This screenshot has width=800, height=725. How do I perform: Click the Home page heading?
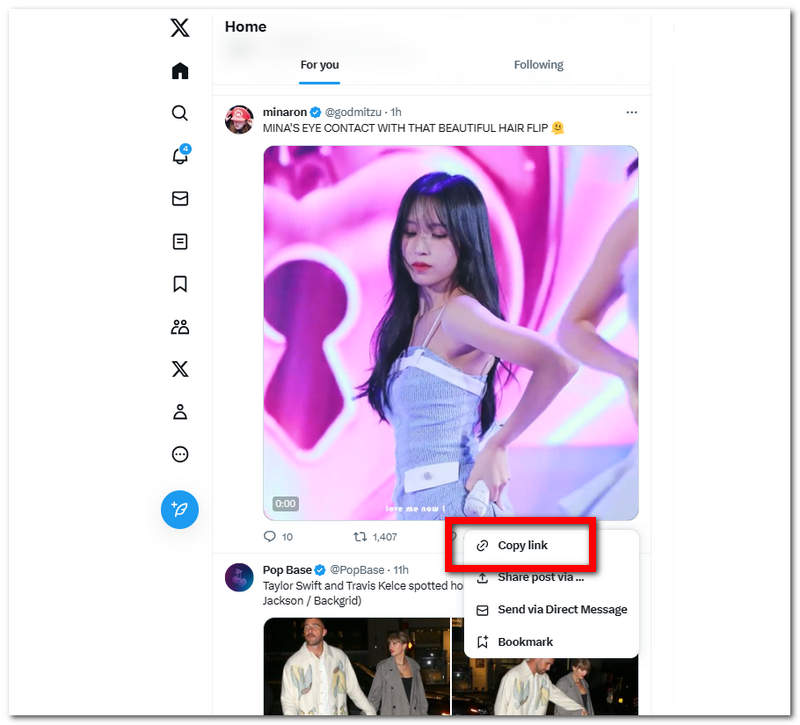coord(245,27)
